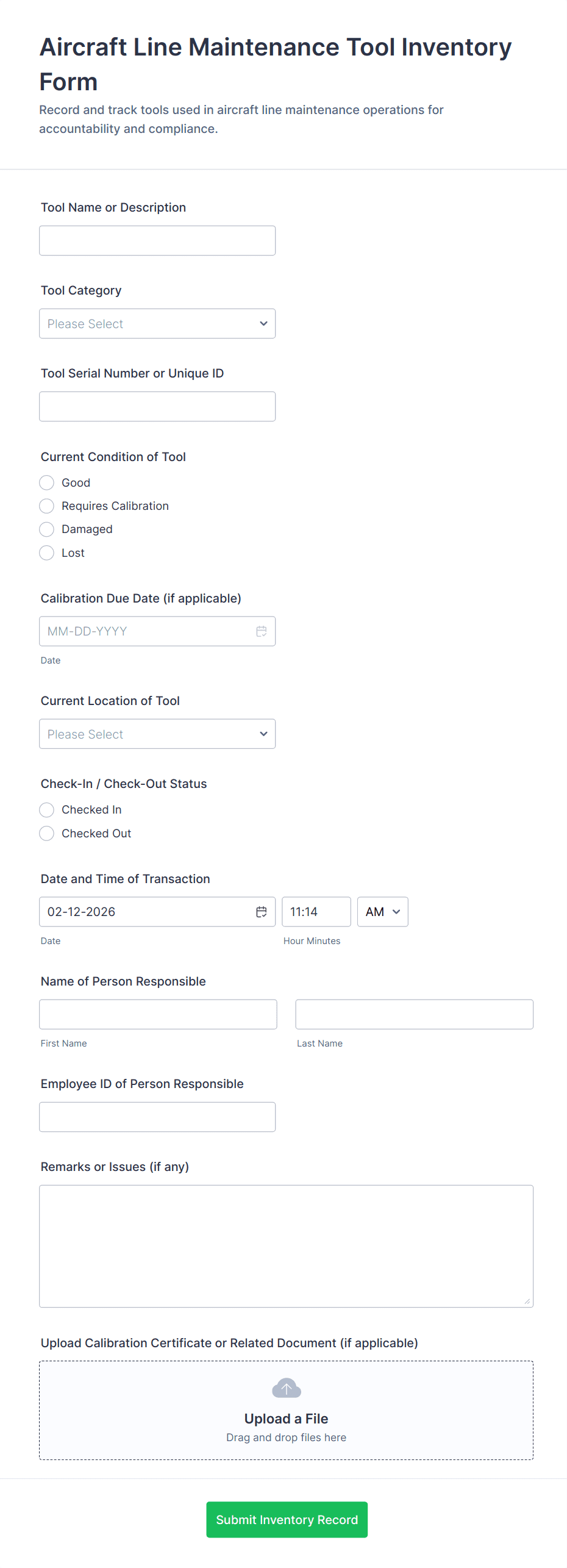Open the Tool Category dropdown
The image size is (567, 1568).
[x=157, y=324]
